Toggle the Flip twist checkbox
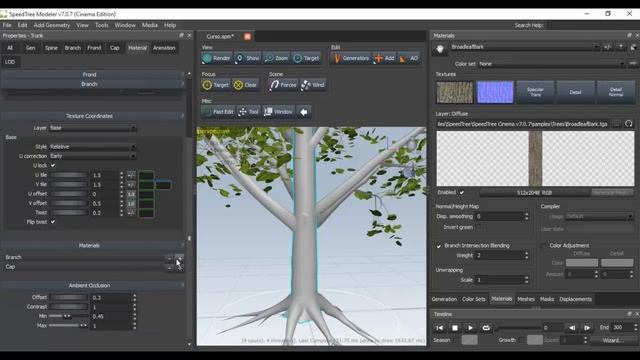640x360 pixels. [53, 222]
